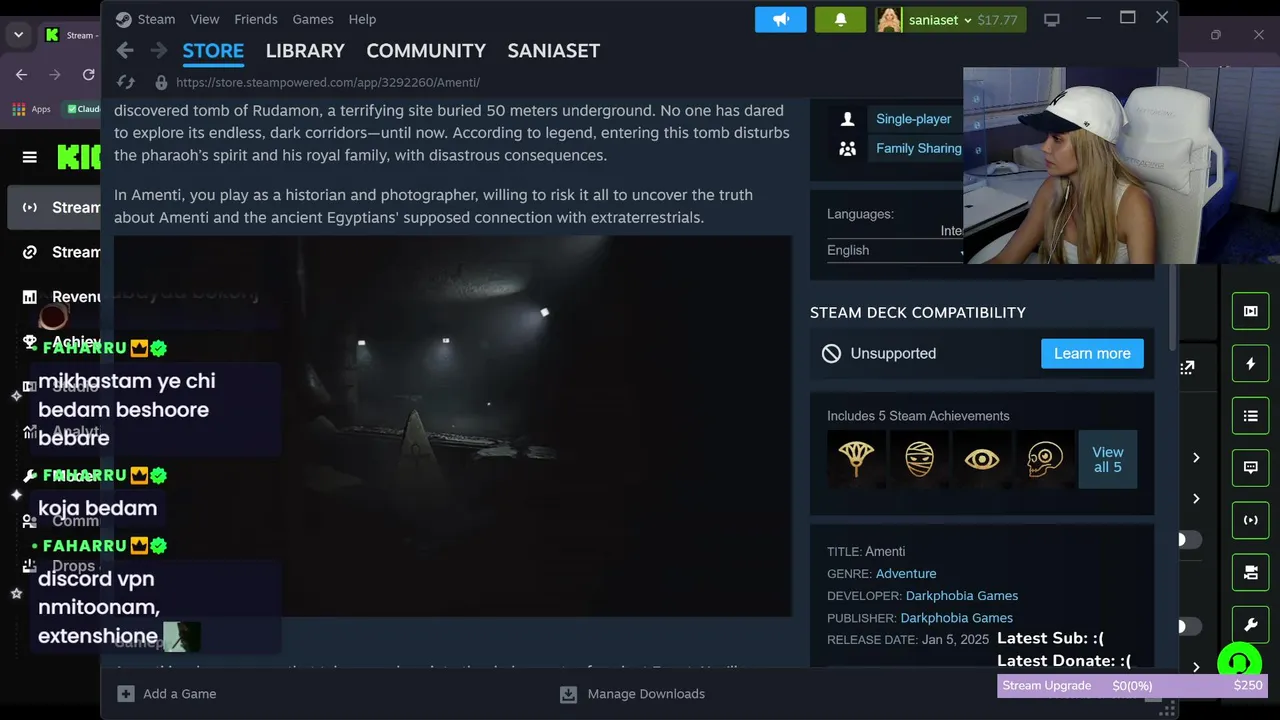Click the Kick dashboard chat bubble icon

(x=1251, y=468)
